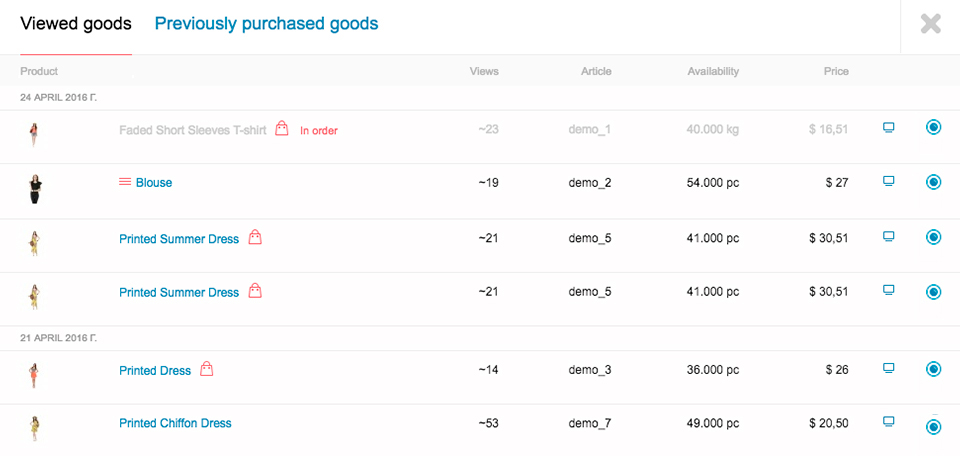
Task: Open the Viewed goods tab
Action: [76, 24]
